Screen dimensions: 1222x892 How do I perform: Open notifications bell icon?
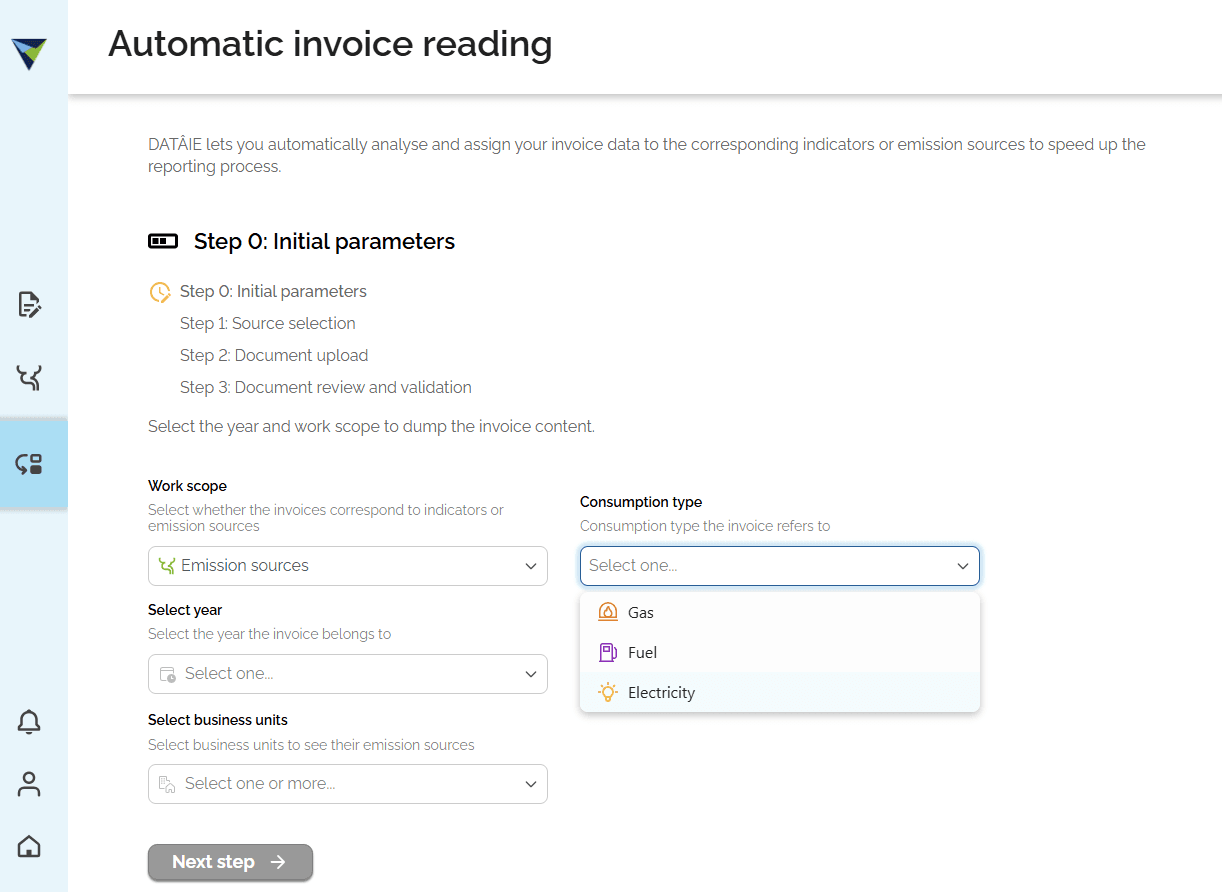tap(29, 721)
